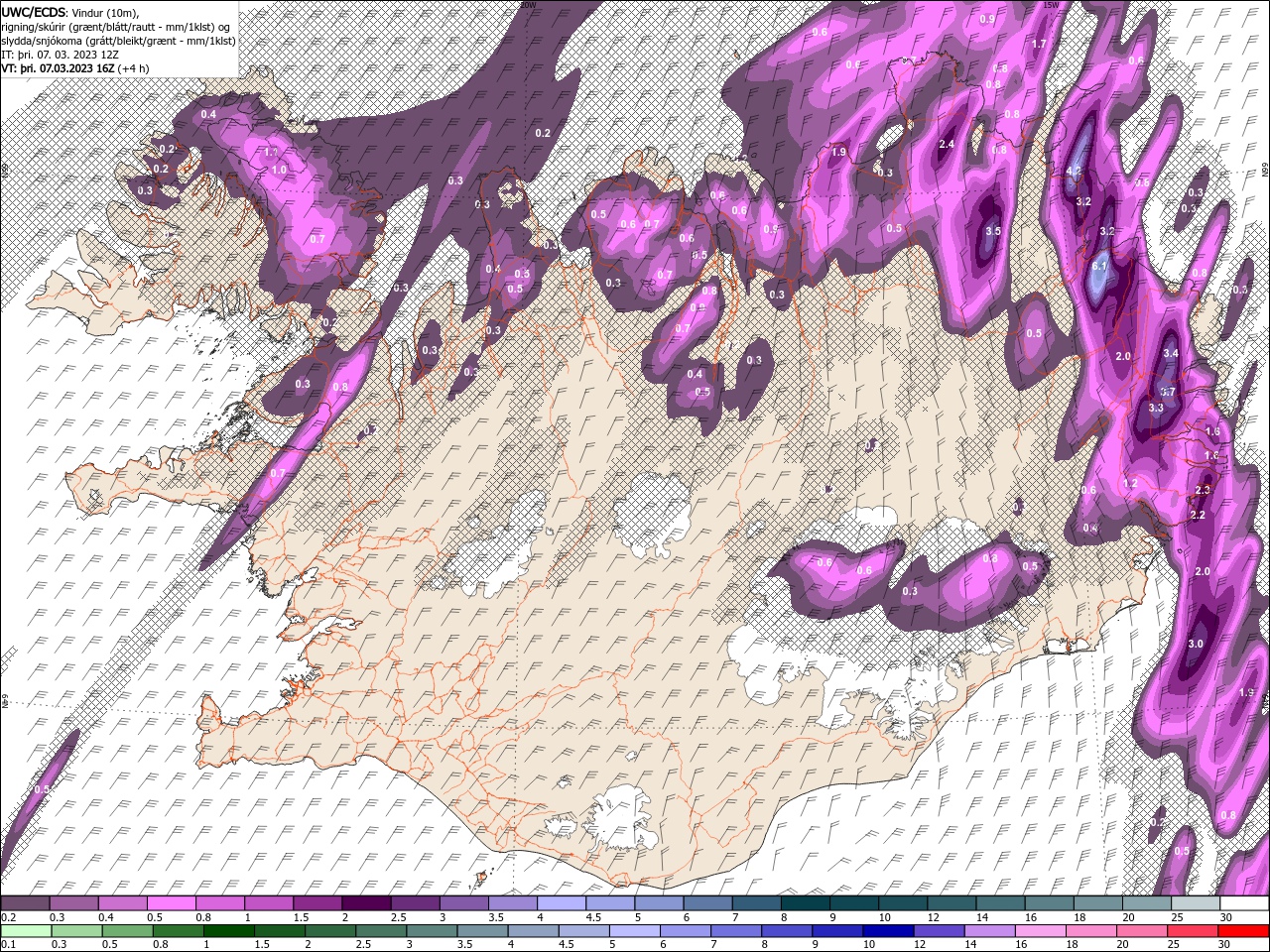This screenshot has height=952, width=1270.
Task: Click the bright pink swatch labelled 0.5 in the snow scale
Action: pos(172,903)
